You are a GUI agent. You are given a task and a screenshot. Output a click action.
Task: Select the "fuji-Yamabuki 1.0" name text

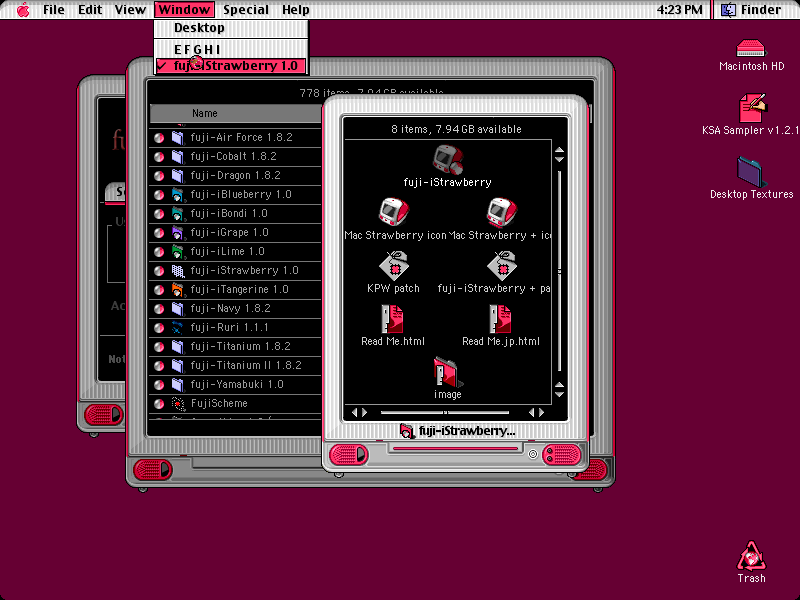(x=237, y=385)
